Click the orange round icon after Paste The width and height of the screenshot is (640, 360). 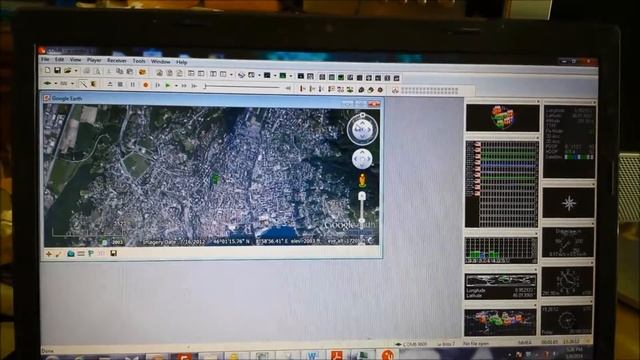pos(142,72)
